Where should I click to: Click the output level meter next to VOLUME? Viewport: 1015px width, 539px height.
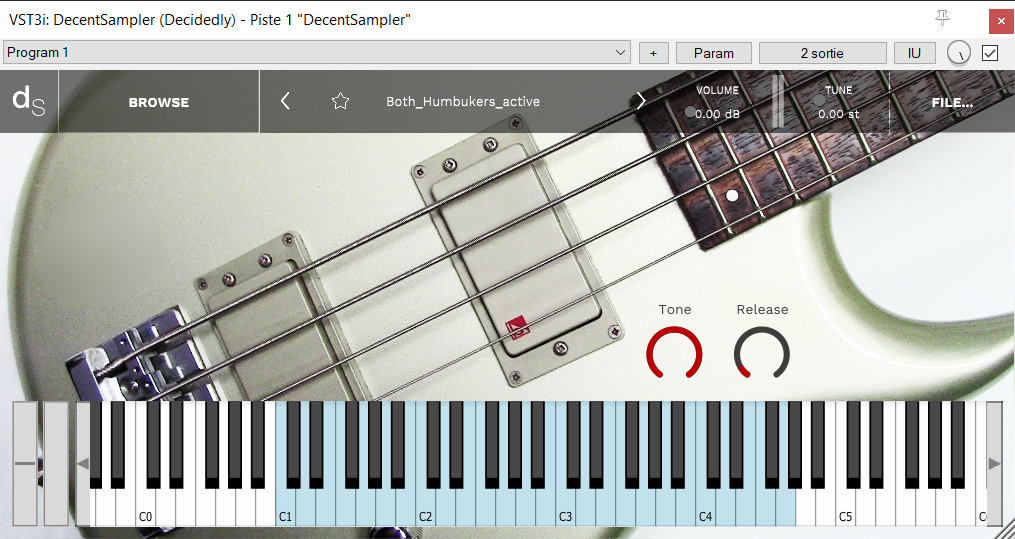click(778, 101)
